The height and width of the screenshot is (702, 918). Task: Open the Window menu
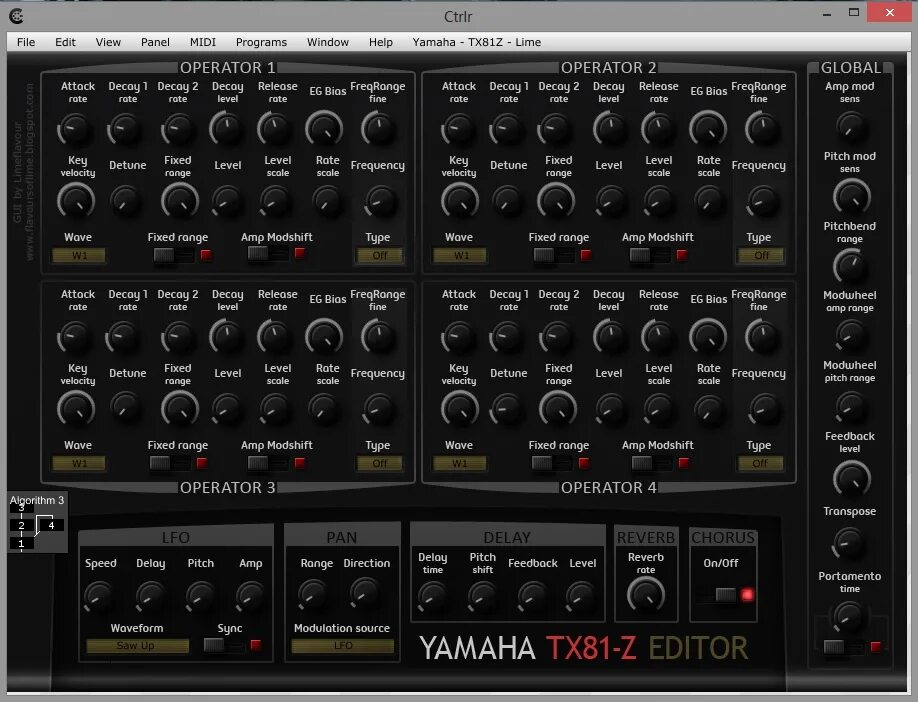(327, 42)
